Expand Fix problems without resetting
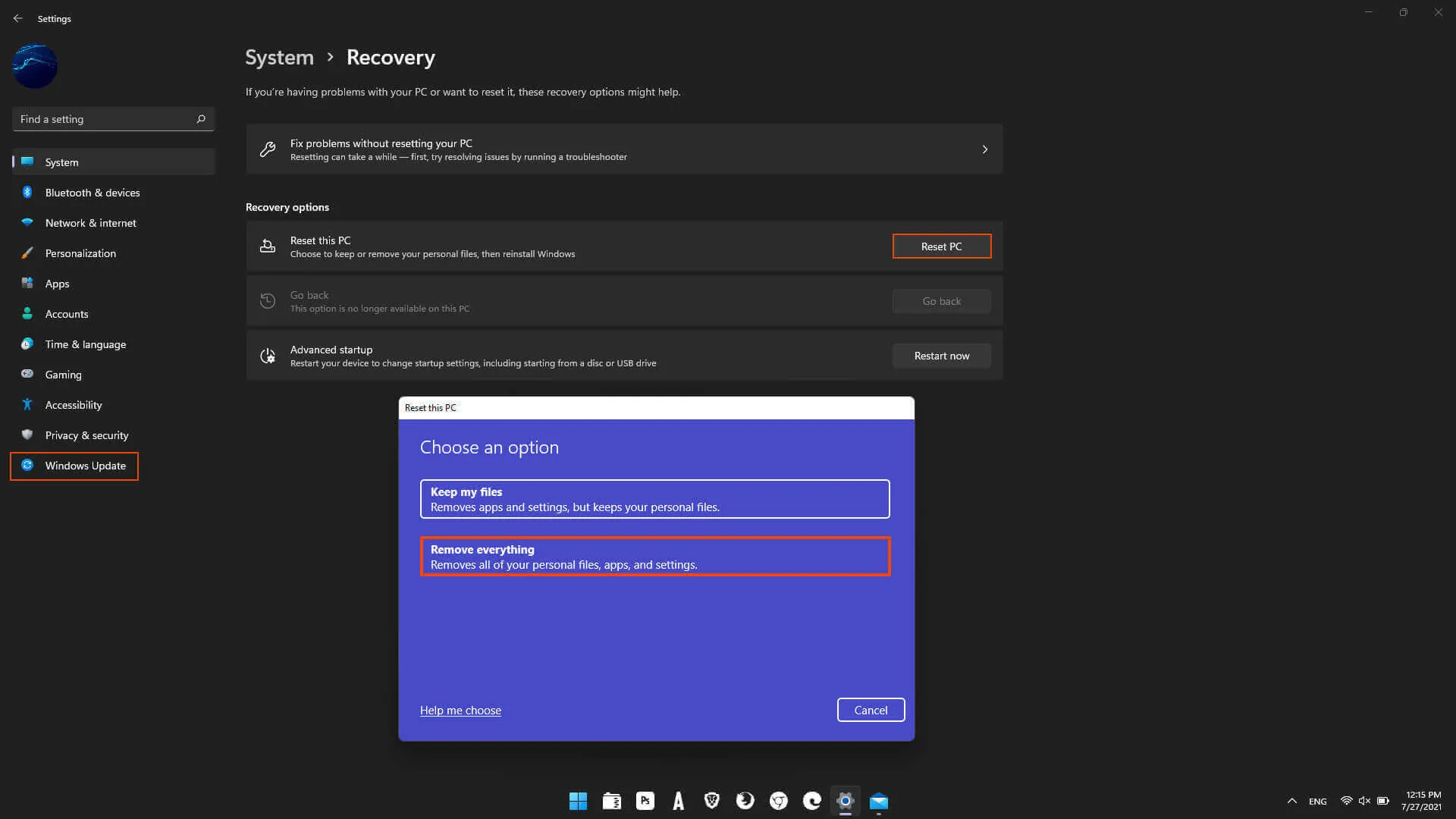This screenshot has width=1456, height=819. point(625,149)
